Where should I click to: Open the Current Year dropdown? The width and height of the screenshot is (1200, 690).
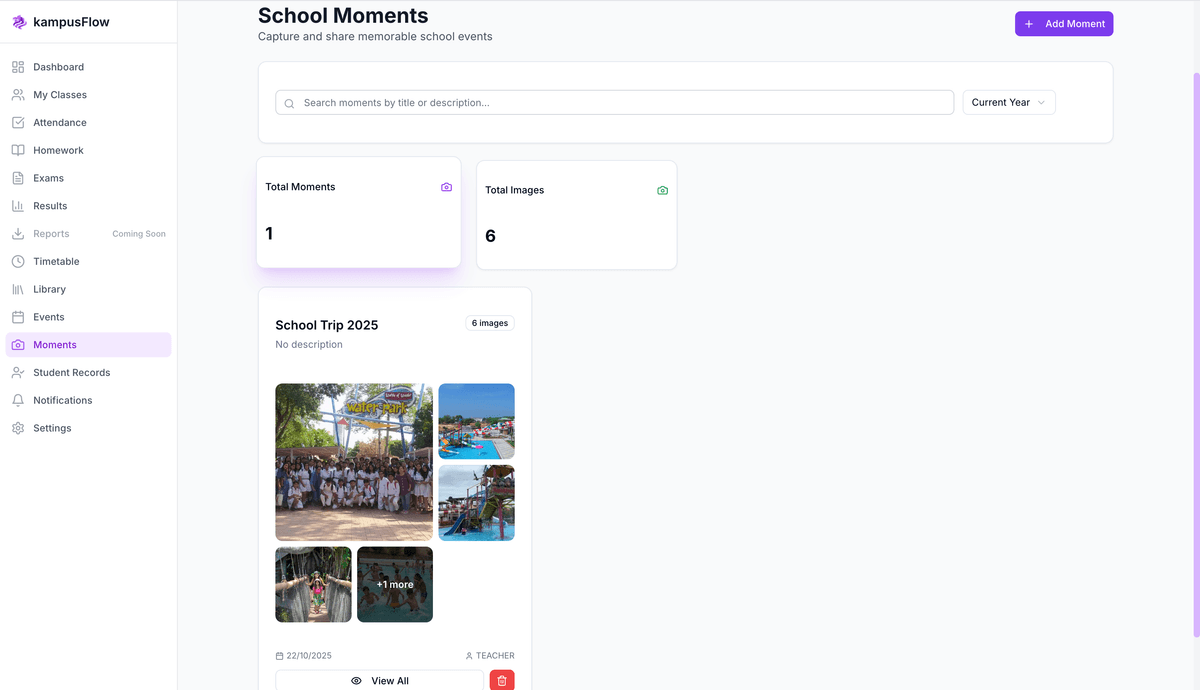(x=1008, y=101)
